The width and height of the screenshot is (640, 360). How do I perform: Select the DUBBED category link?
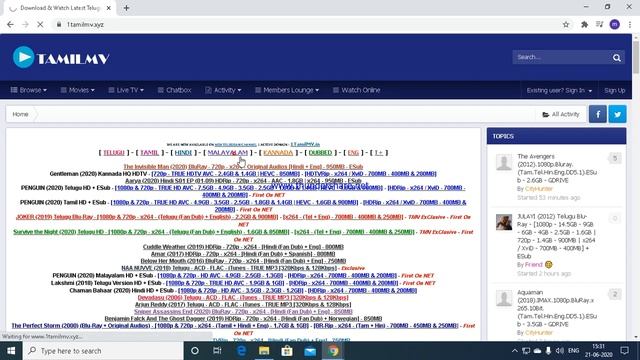[x=320, y=153]
